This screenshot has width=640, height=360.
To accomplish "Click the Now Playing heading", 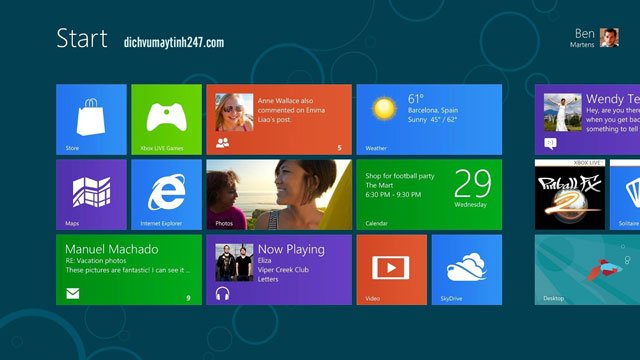I will coord(291,249).
